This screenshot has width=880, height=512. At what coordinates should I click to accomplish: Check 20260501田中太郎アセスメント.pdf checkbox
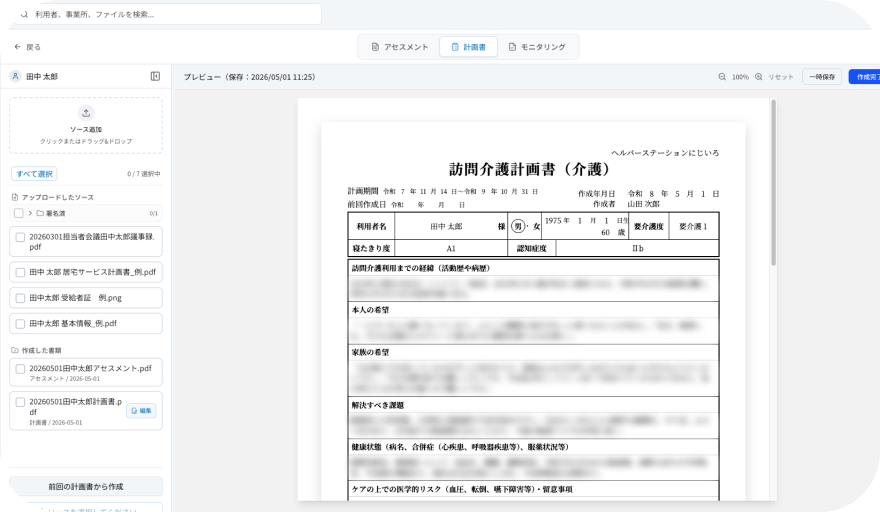[x=20, y=369]
